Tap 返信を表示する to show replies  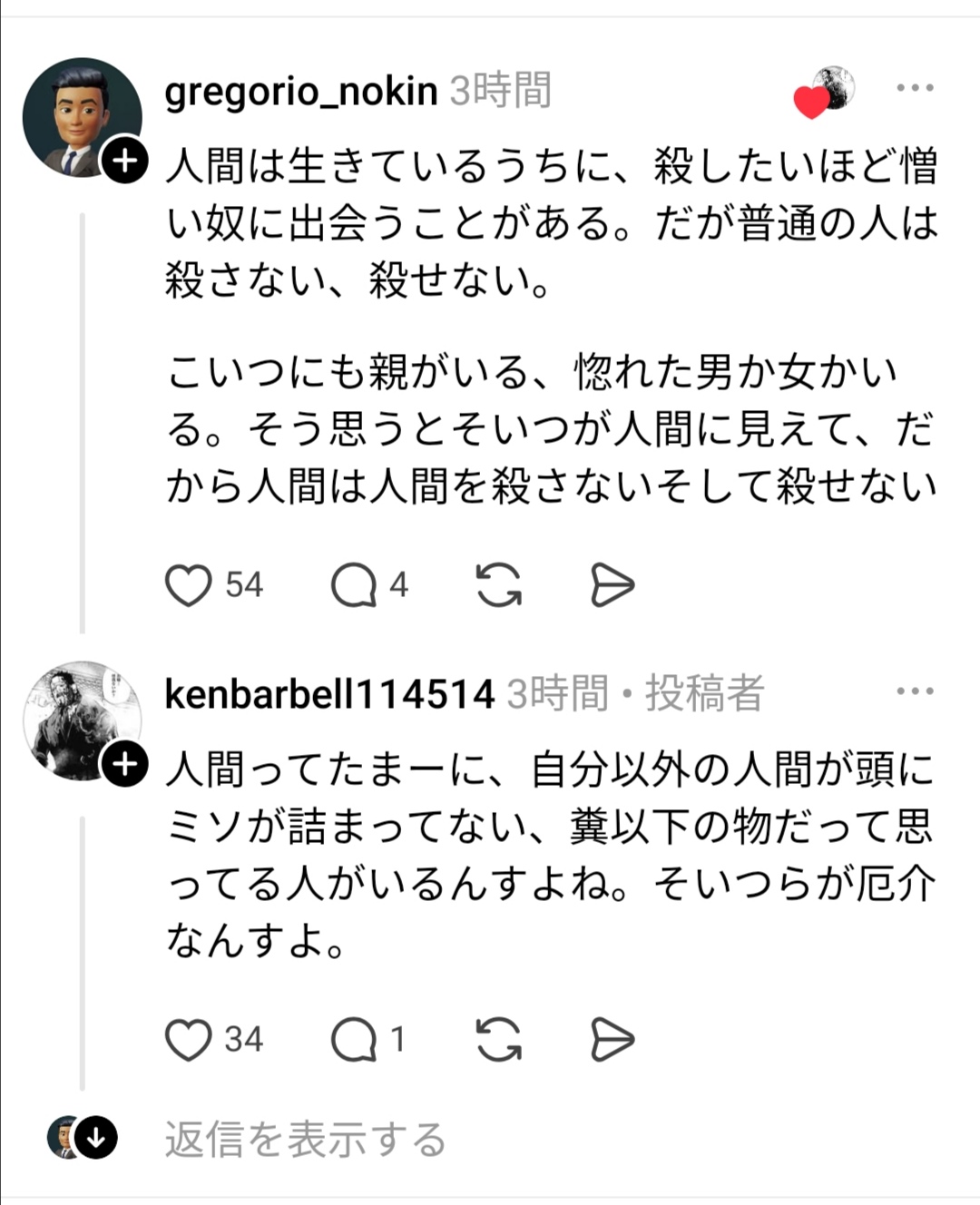click(x=305, y=1140)
